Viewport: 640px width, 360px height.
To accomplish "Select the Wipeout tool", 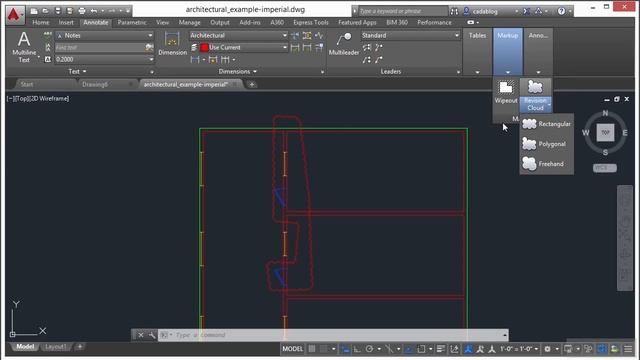I will pyautogui.click(x=506, y=92).
